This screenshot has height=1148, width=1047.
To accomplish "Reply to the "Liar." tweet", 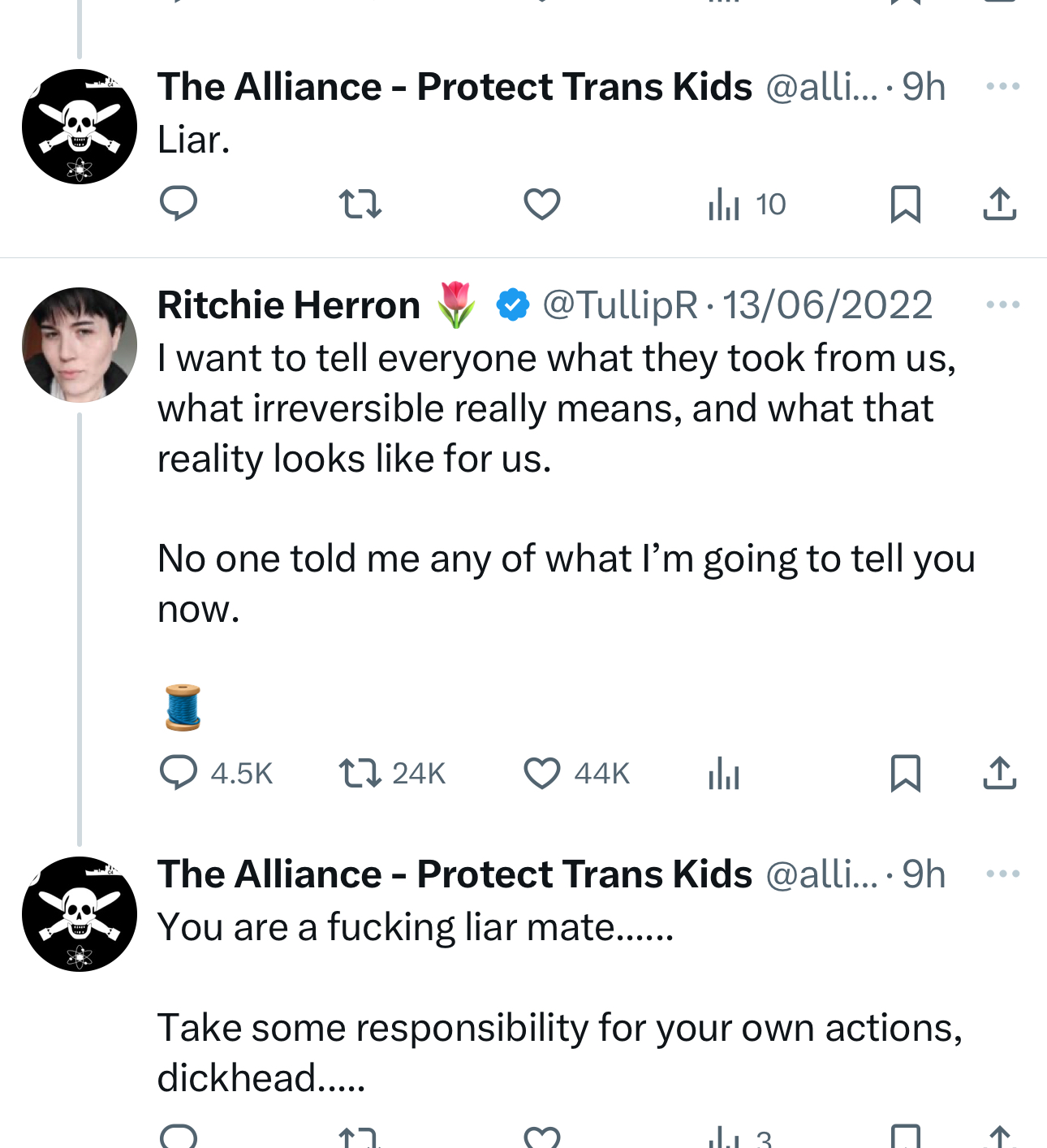I will [179, 204].
